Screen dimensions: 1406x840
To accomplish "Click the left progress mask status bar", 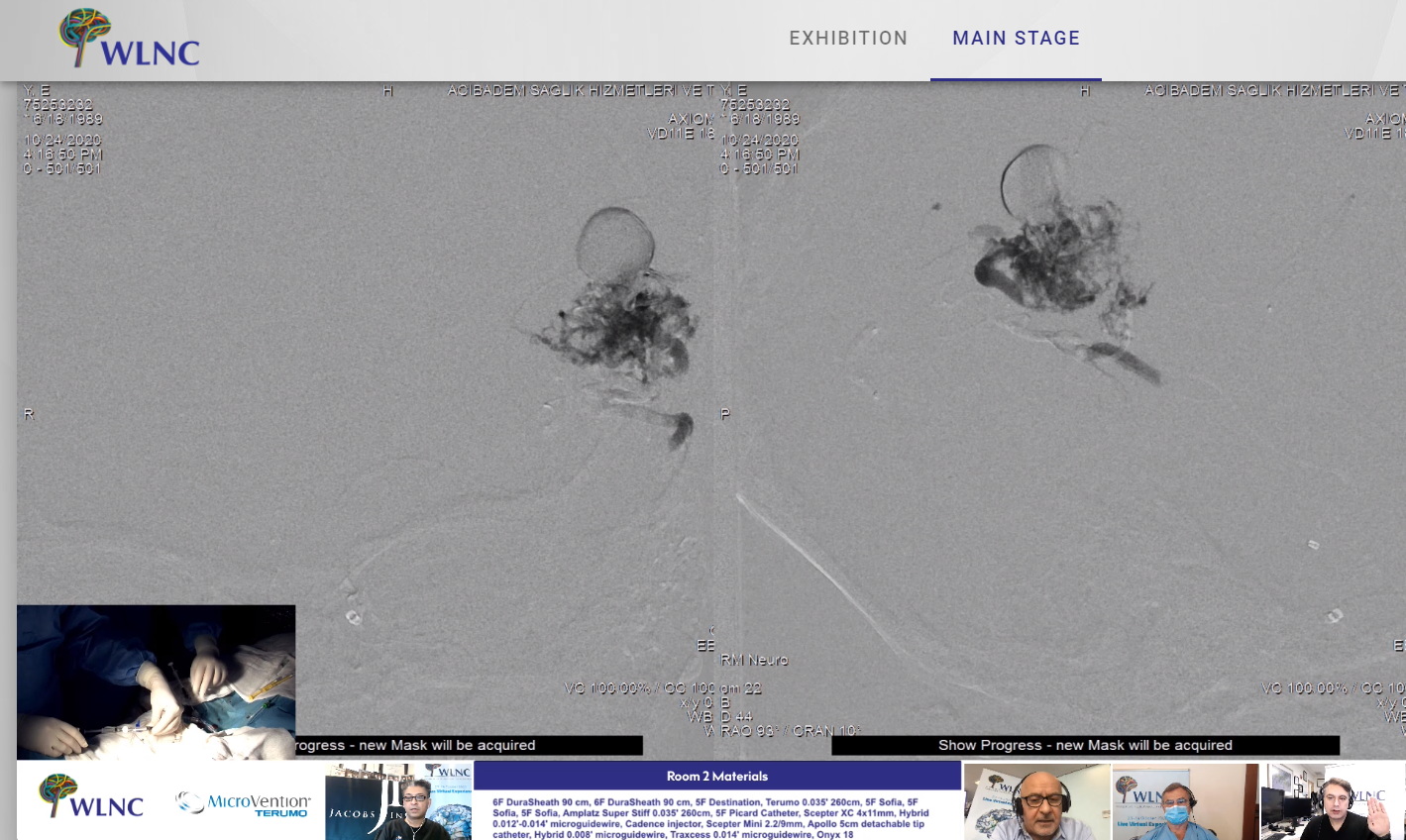I will (x=466, y=745).
